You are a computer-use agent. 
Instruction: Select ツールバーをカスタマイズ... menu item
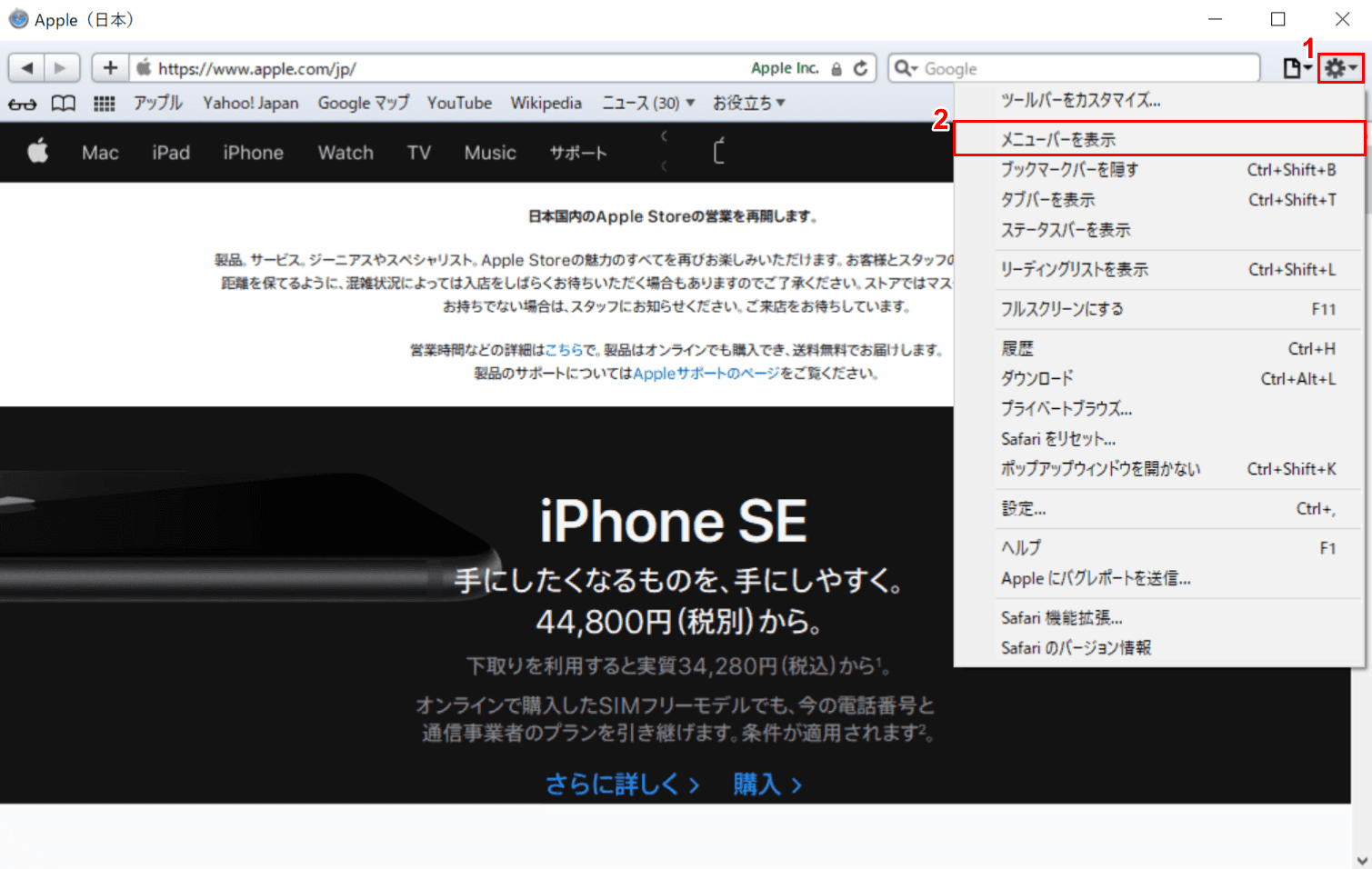point(1159,100)
